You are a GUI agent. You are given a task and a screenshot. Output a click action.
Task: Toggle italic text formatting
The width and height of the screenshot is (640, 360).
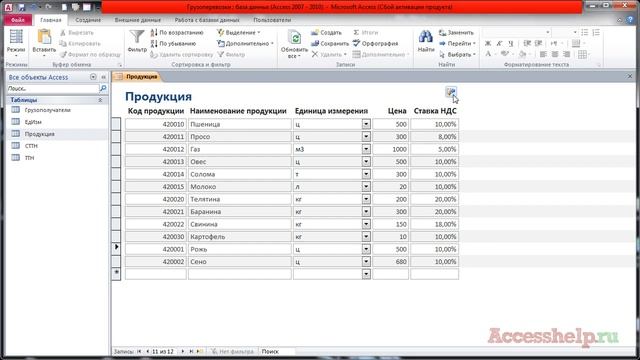tap(499, 43)
